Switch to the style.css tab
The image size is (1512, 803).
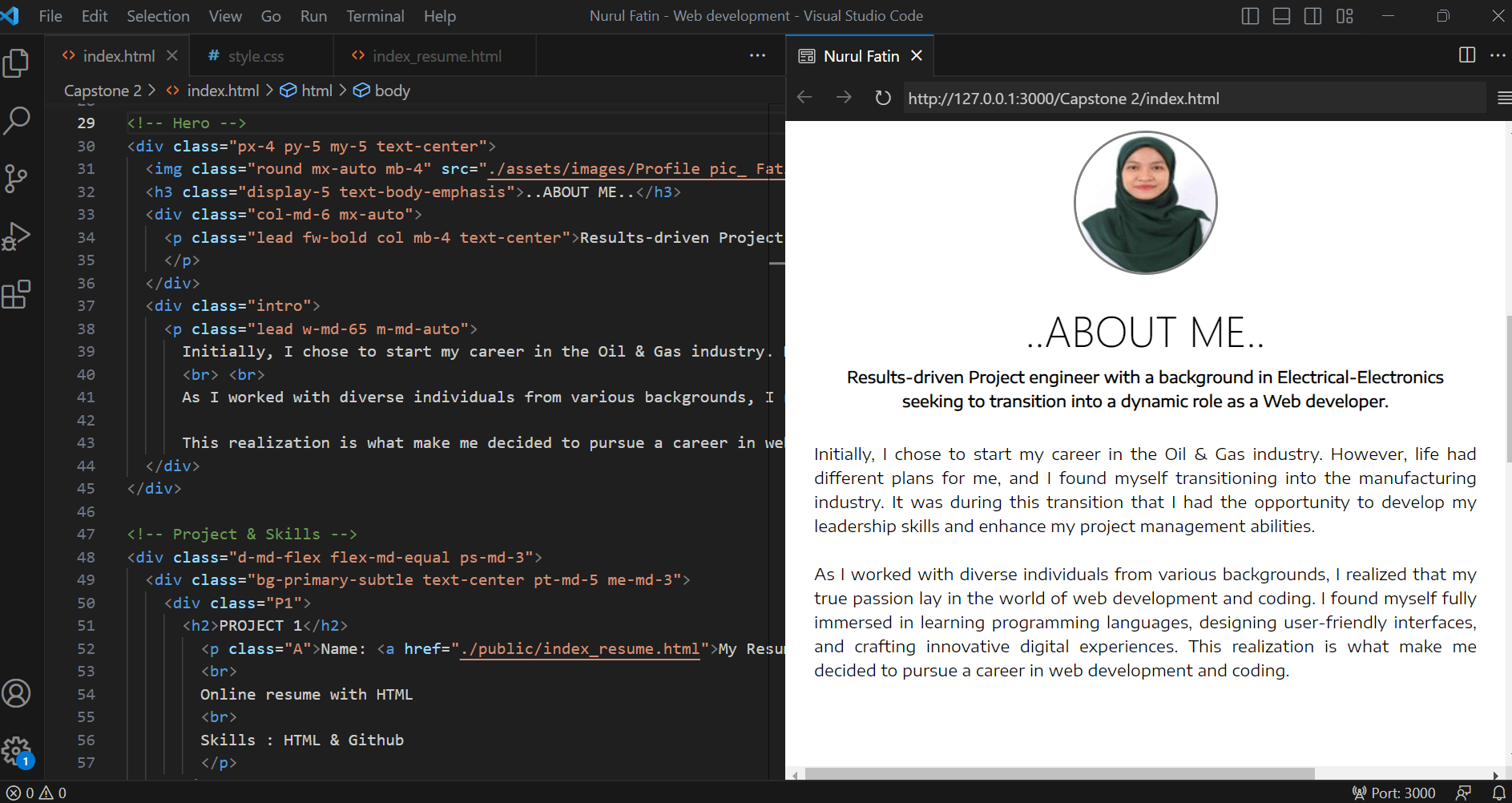click(255, 56)
